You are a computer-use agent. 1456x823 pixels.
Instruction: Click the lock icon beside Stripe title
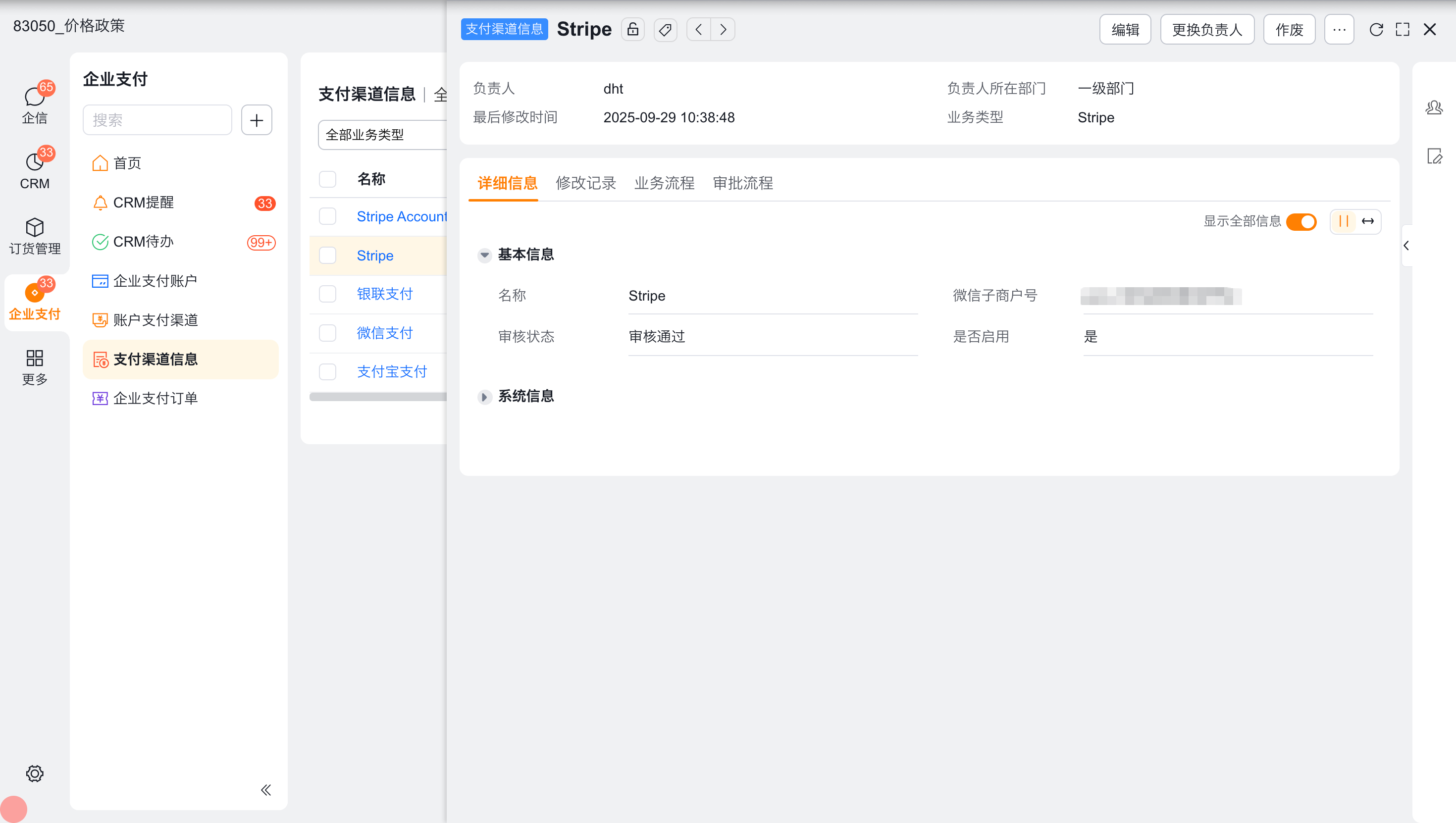[632, 29]
